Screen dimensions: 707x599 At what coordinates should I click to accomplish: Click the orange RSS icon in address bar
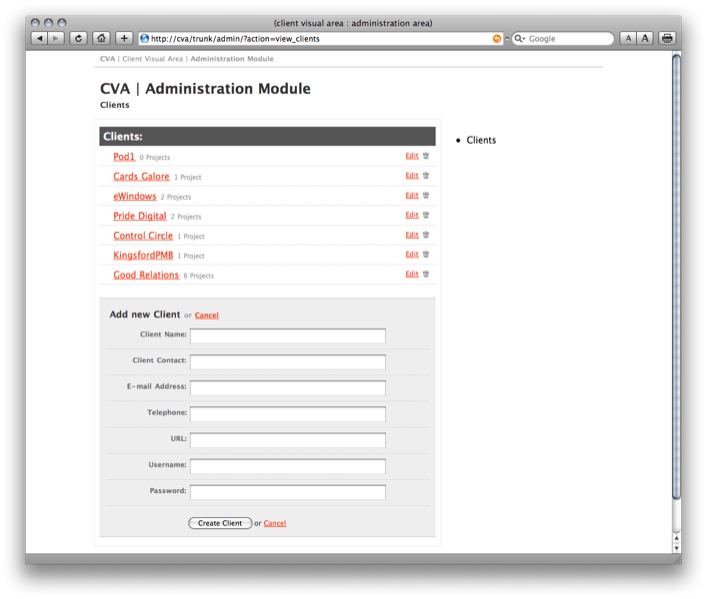[497, 38]
